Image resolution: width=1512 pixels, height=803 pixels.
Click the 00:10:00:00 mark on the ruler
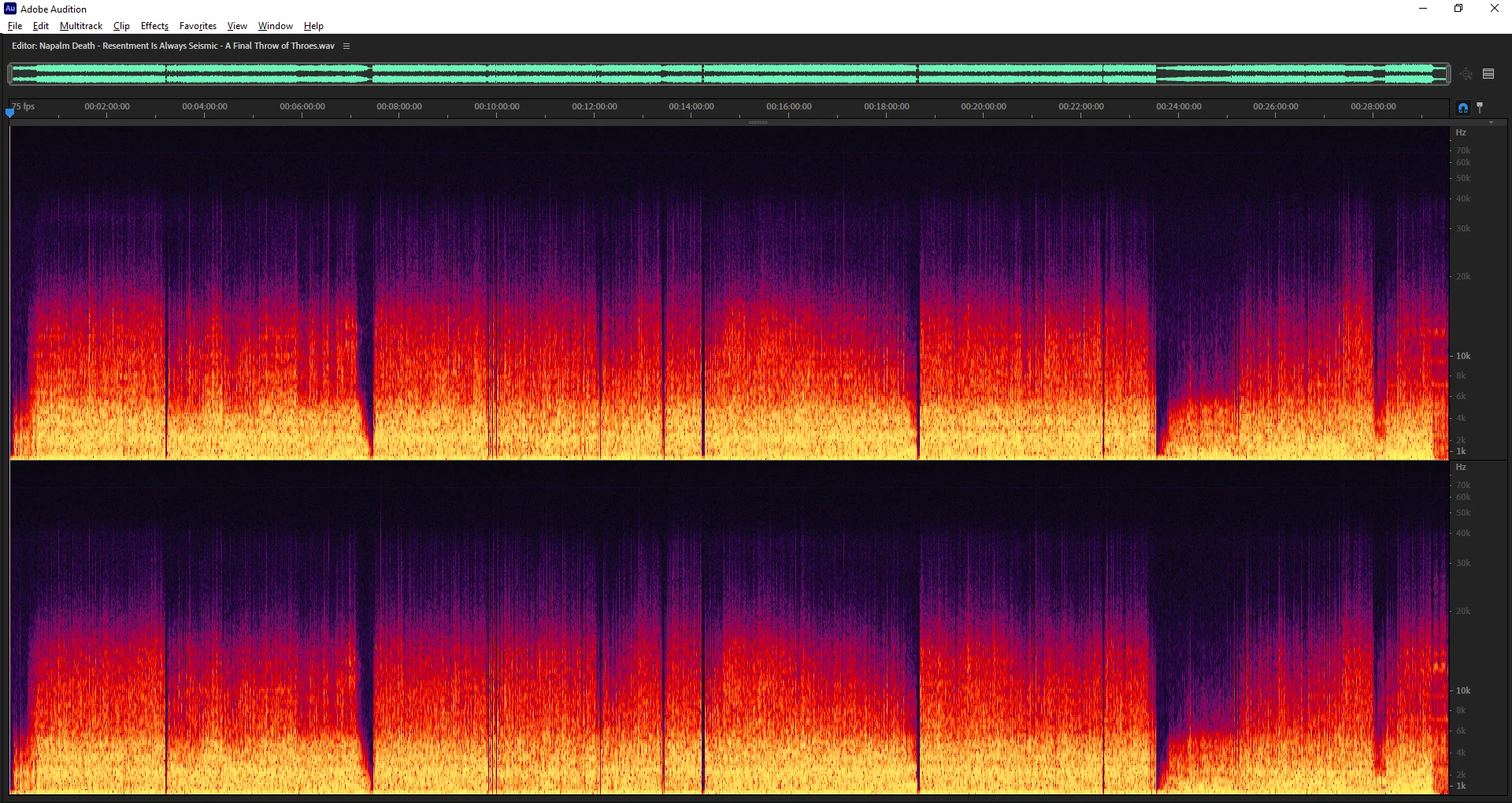pos(497,106)
